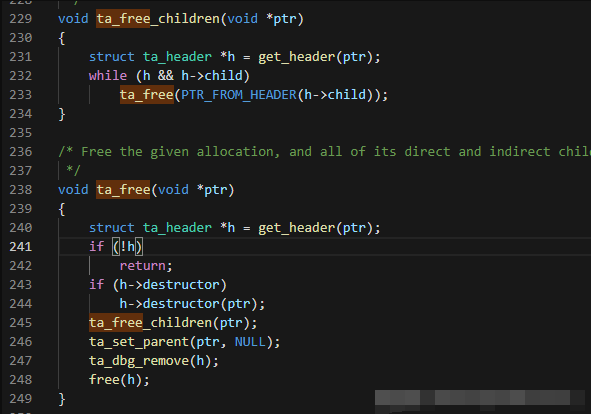Click the highlighted ta_free call on line 233

pyautogui.click(x=147, y=95)
